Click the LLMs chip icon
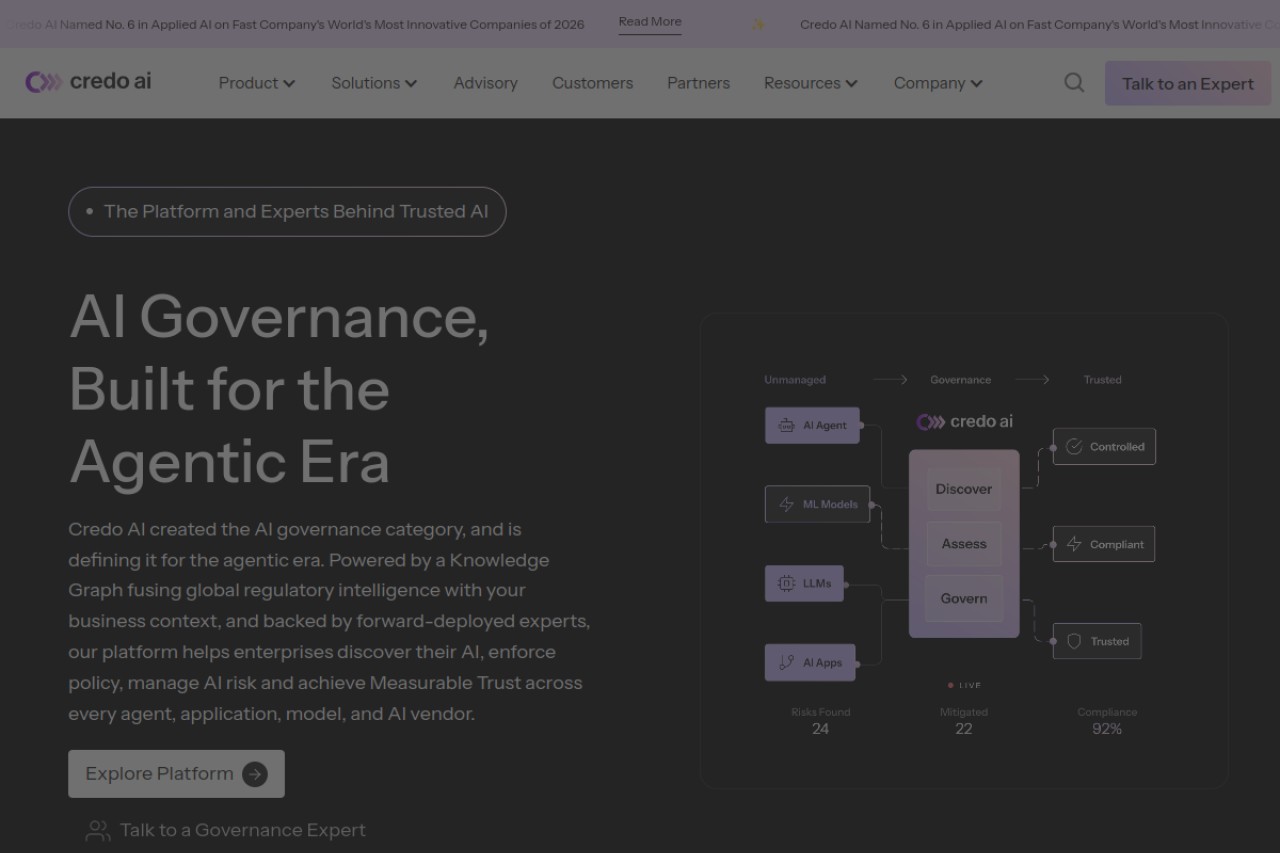1280x853 pixels. tap(786, 584)
